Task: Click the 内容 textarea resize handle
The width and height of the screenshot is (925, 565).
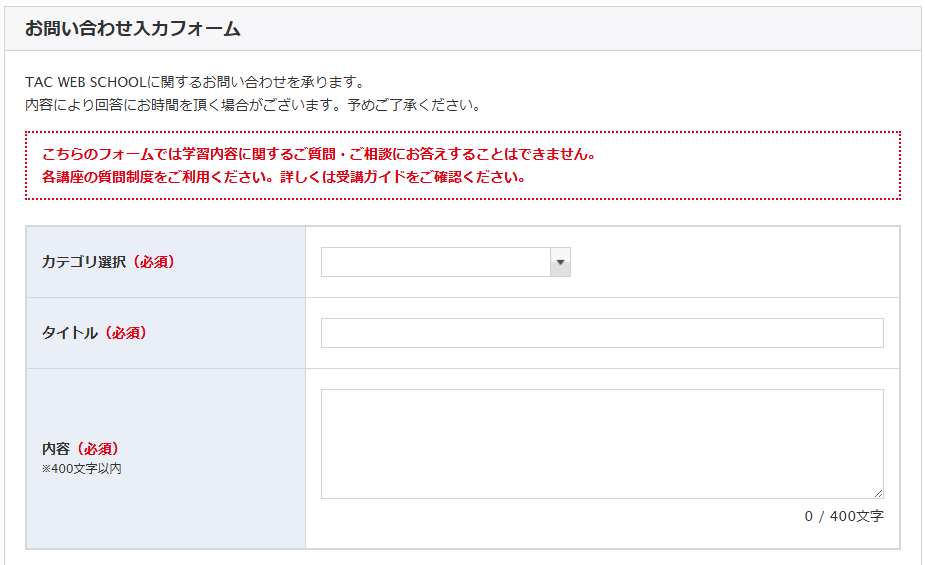Action: pos(879,493)
